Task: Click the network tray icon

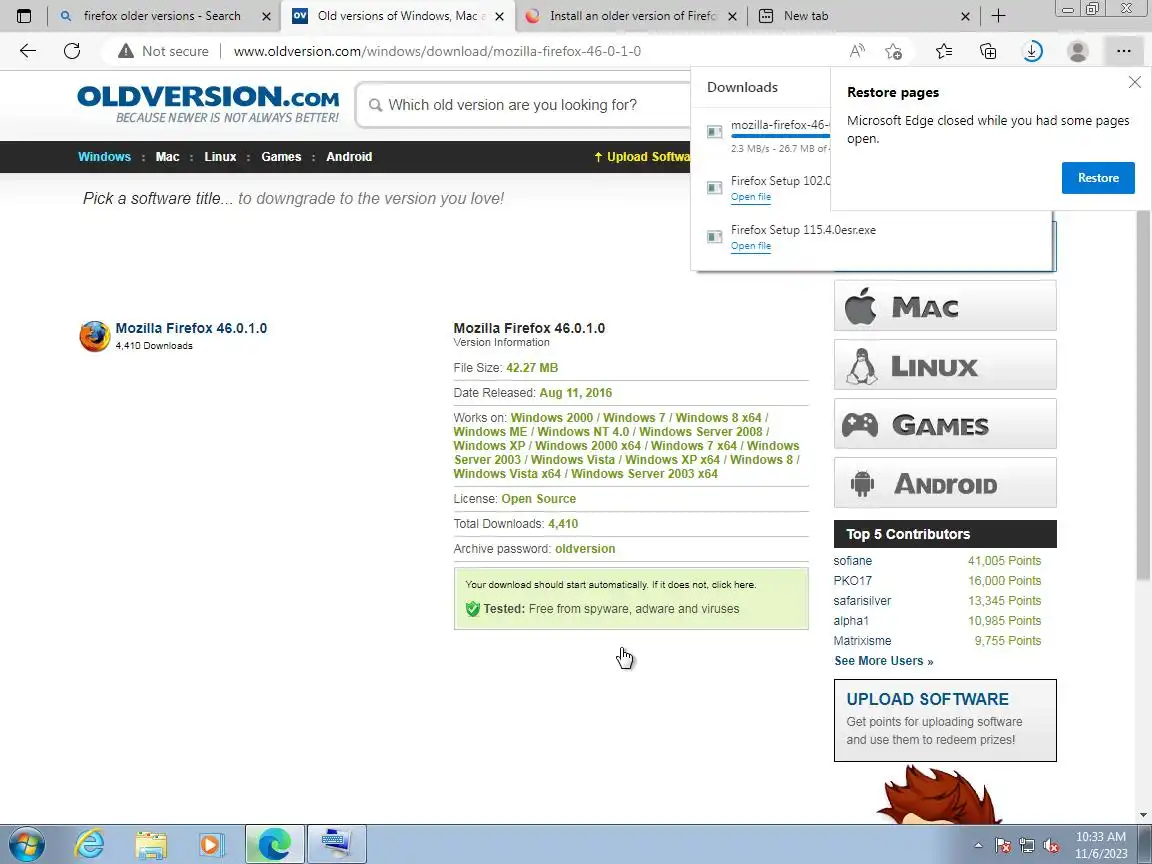Action: pos(1027,846)
